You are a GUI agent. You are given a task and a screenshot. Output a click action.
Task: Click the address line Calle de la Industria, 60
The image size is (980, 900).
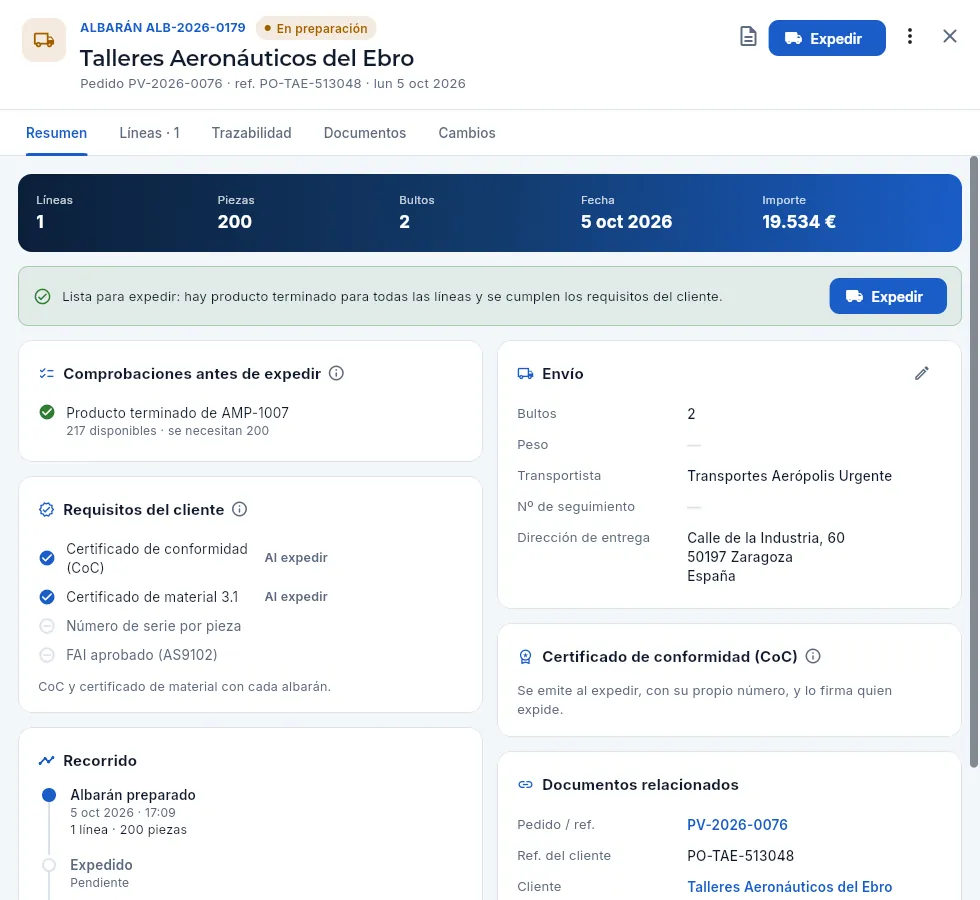[x=766, y=538]
